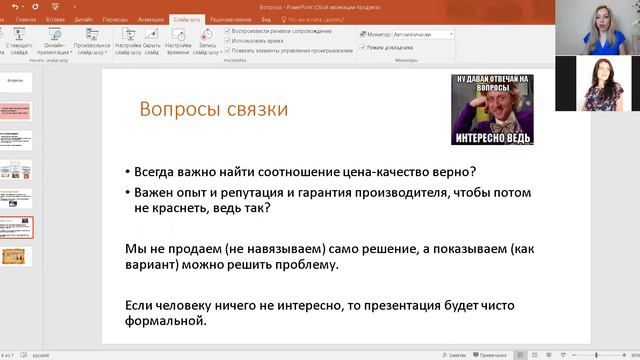Click the русский language indicator in status bar

[41, 356]
